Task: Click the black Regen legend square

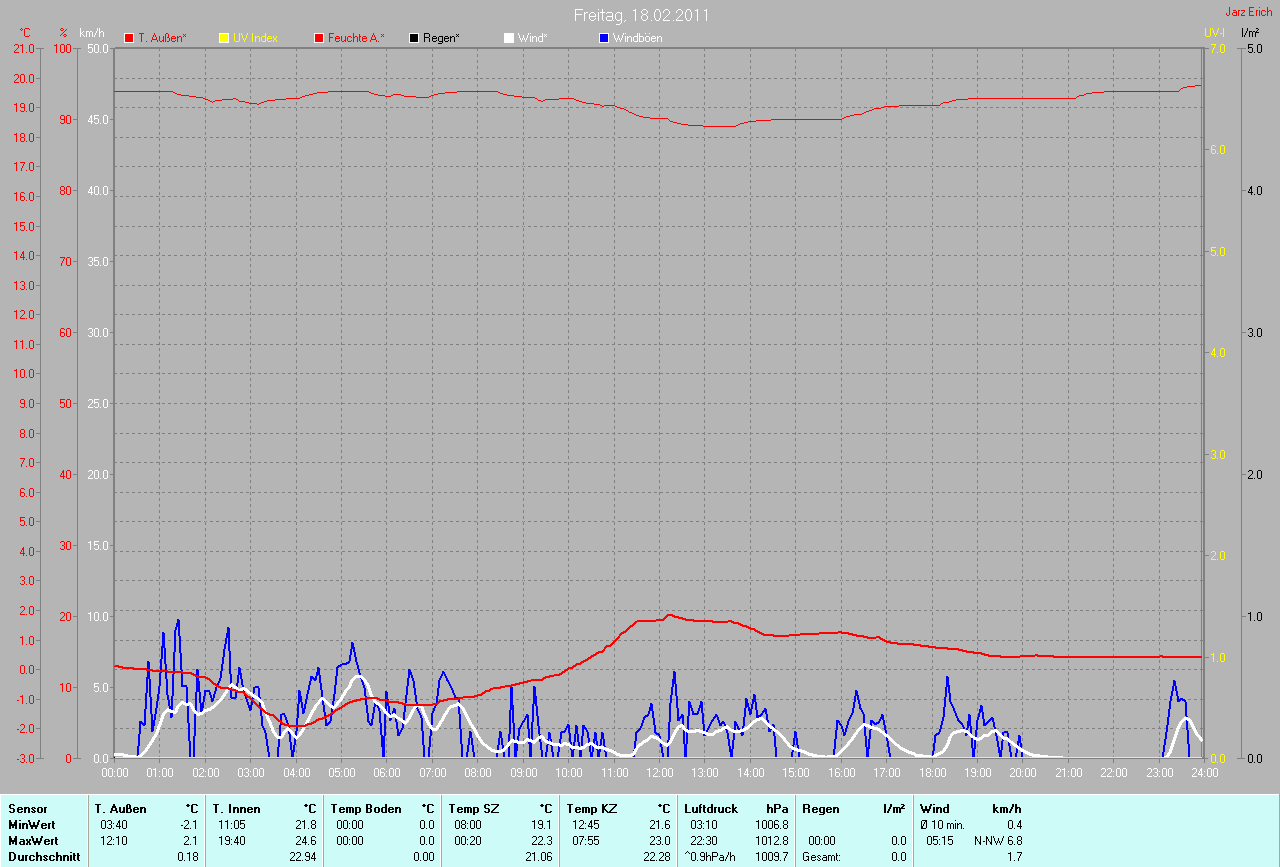Action: (x=414, y=38)
